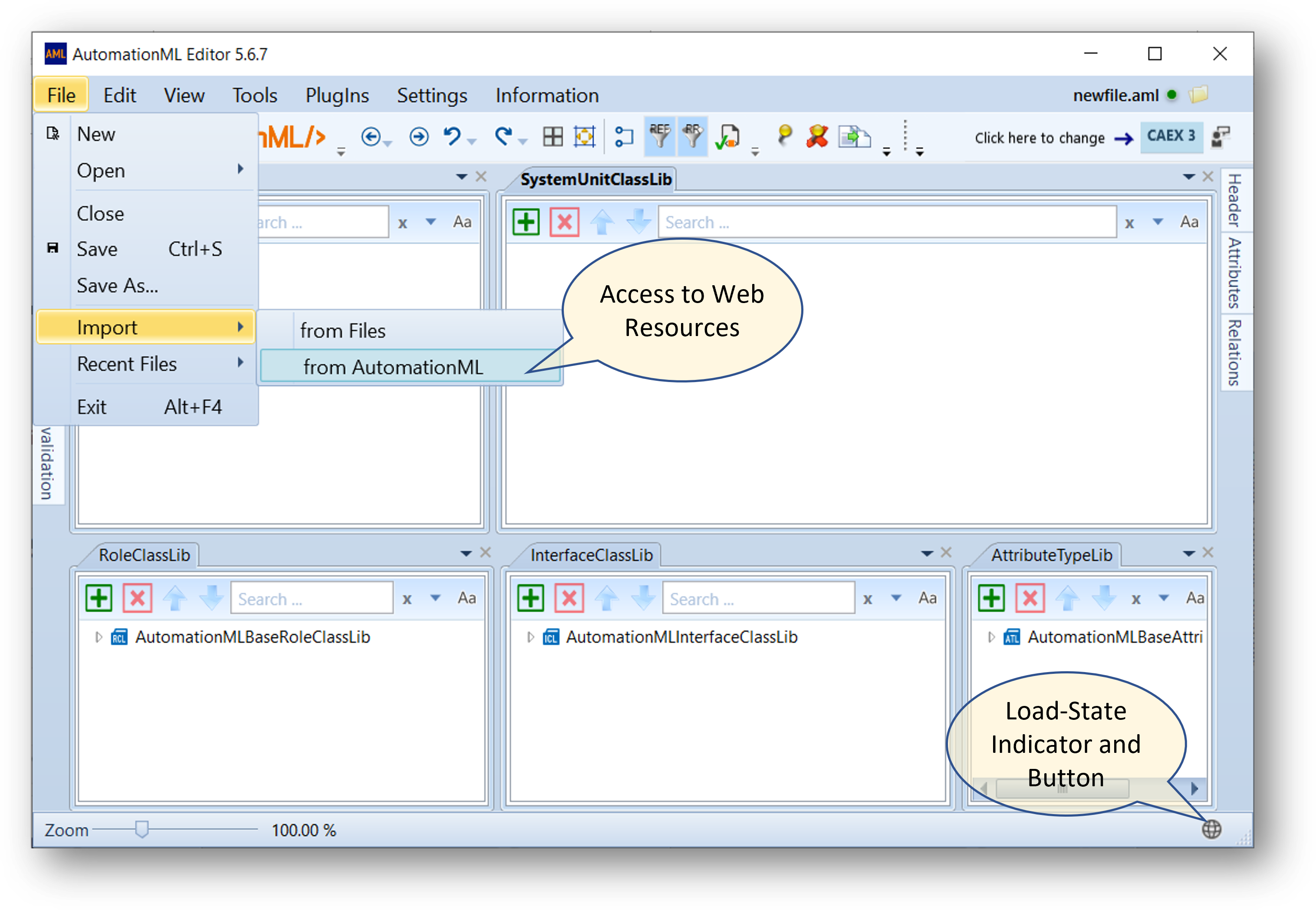
Task: Delete selected item in SystemUnitClassLib panel
Action: click(564, 222)
